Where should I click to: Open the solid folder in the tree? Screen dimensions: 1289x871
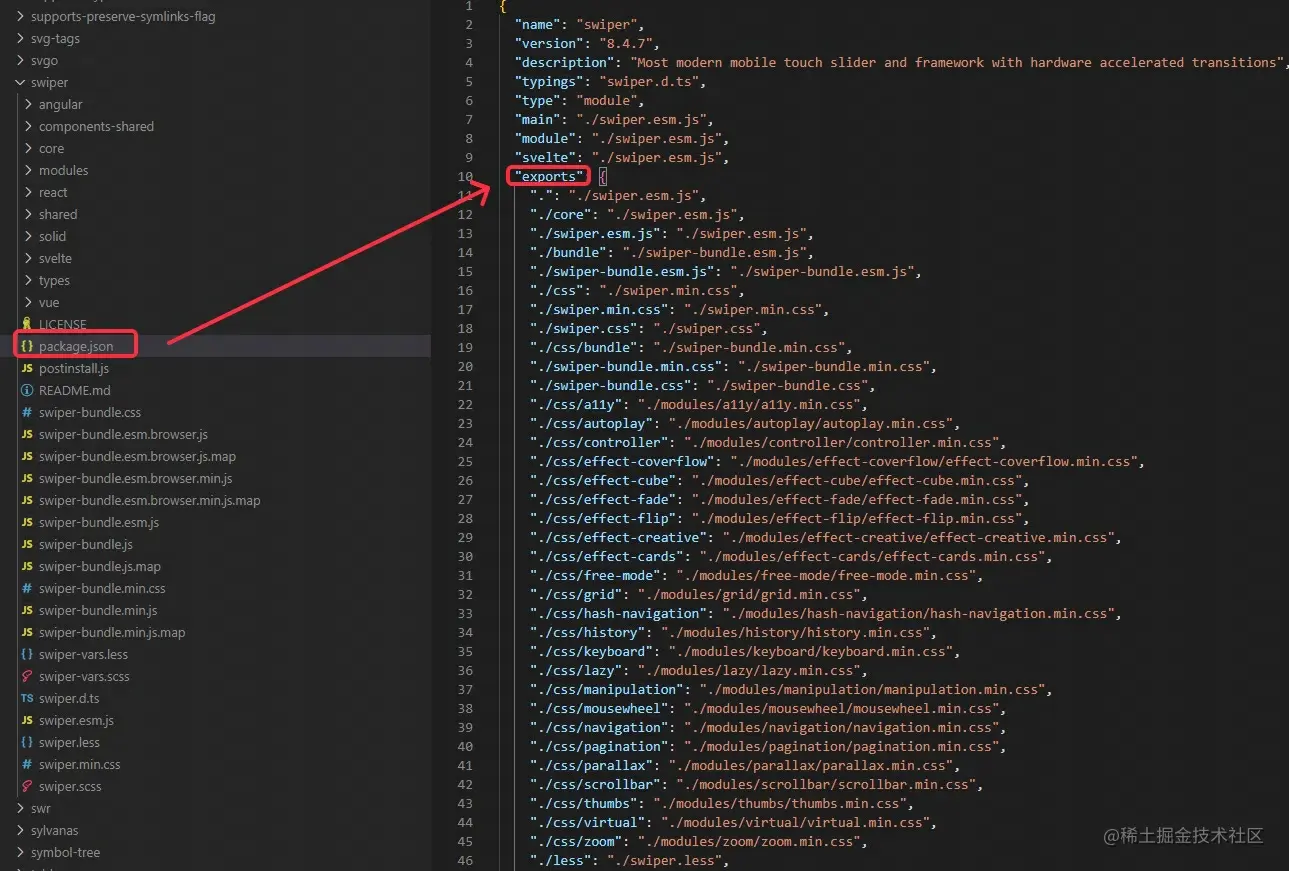click(x=52, y=236)
